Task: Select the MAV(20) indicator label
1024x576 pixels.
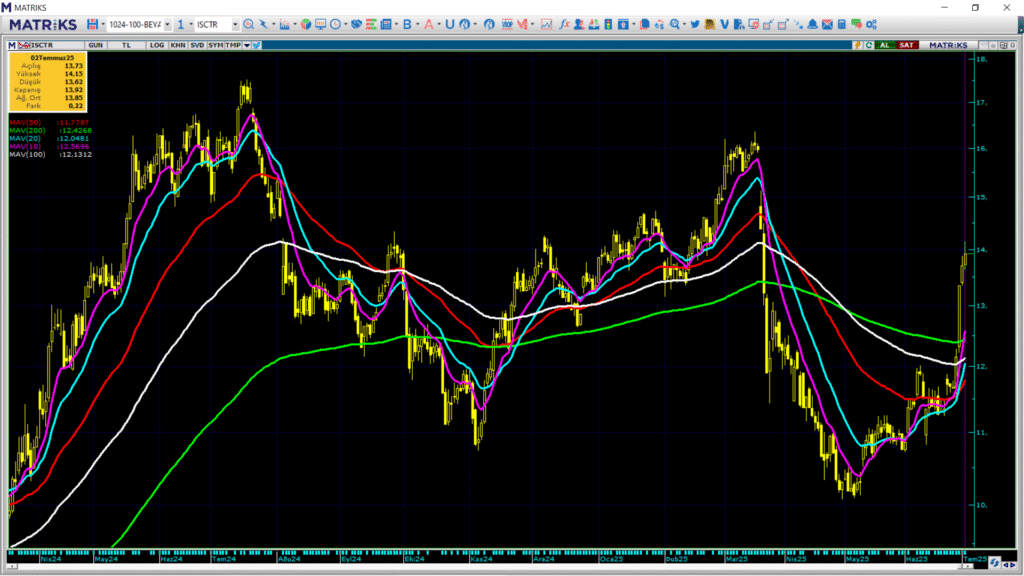Action: (25, 138)
